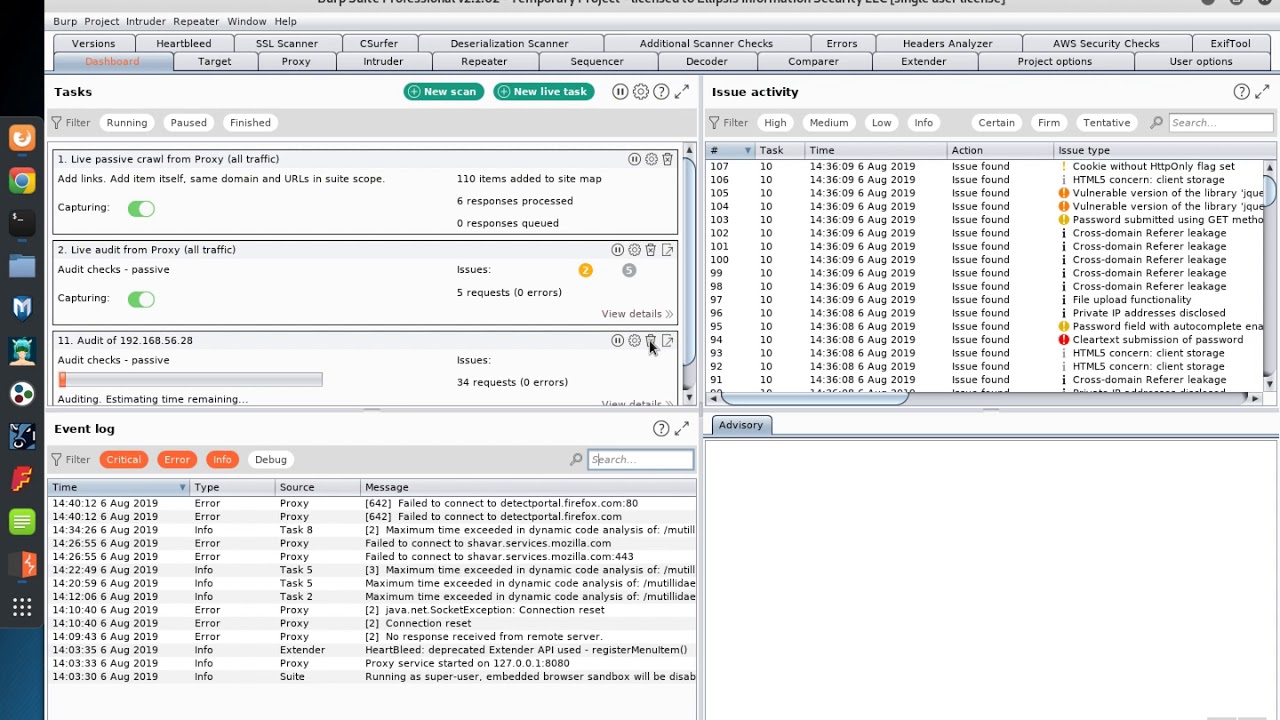Image resolution: width=1280 pixels, height=720 pixels.
Task: Open the Repeater tab
Action: pos(484,61)
